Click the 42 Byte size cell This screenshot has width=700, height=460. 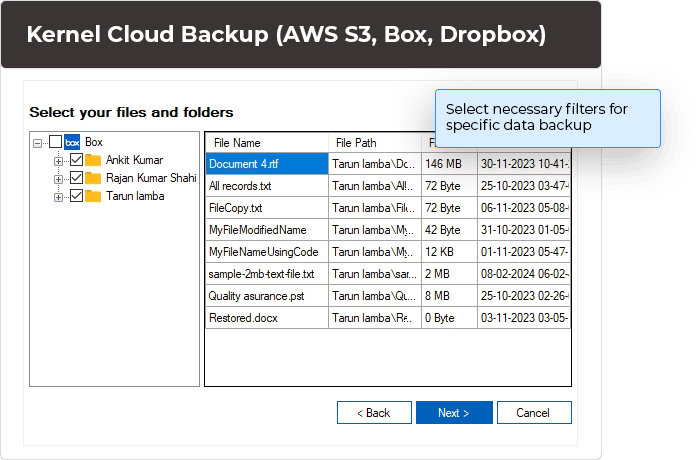tap(449, 230)
